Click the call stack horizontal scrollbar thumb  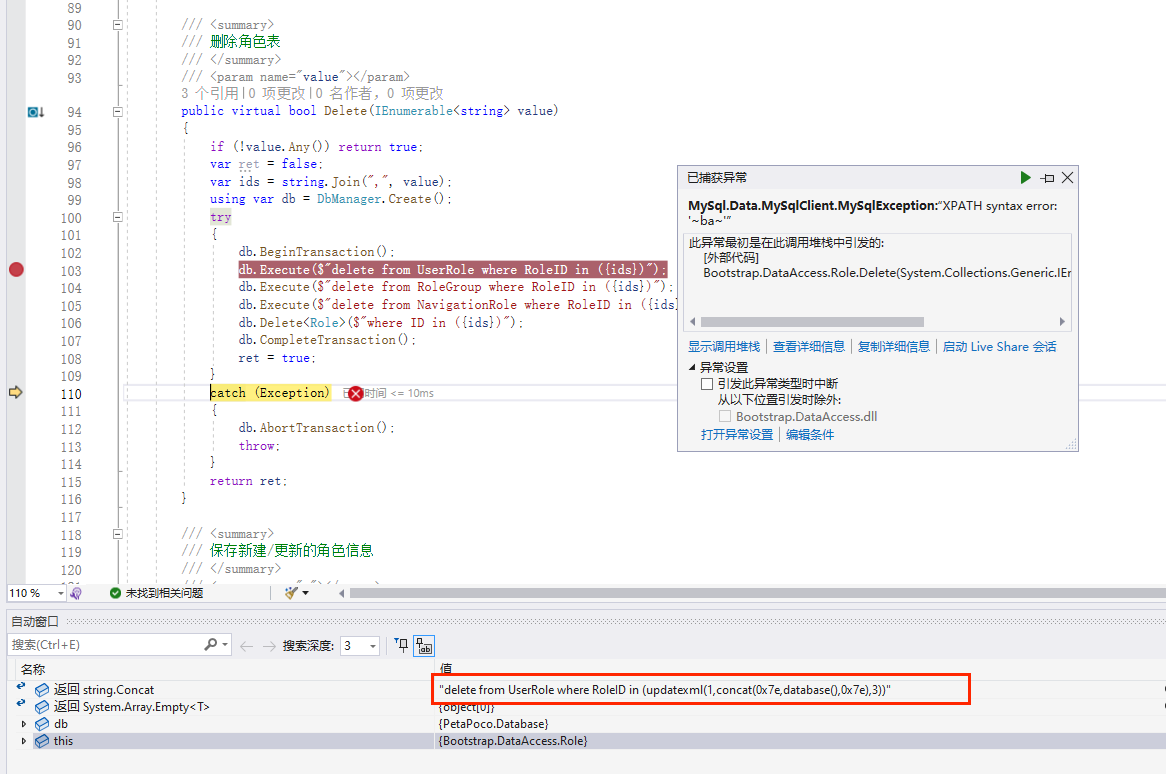[812, 322]
